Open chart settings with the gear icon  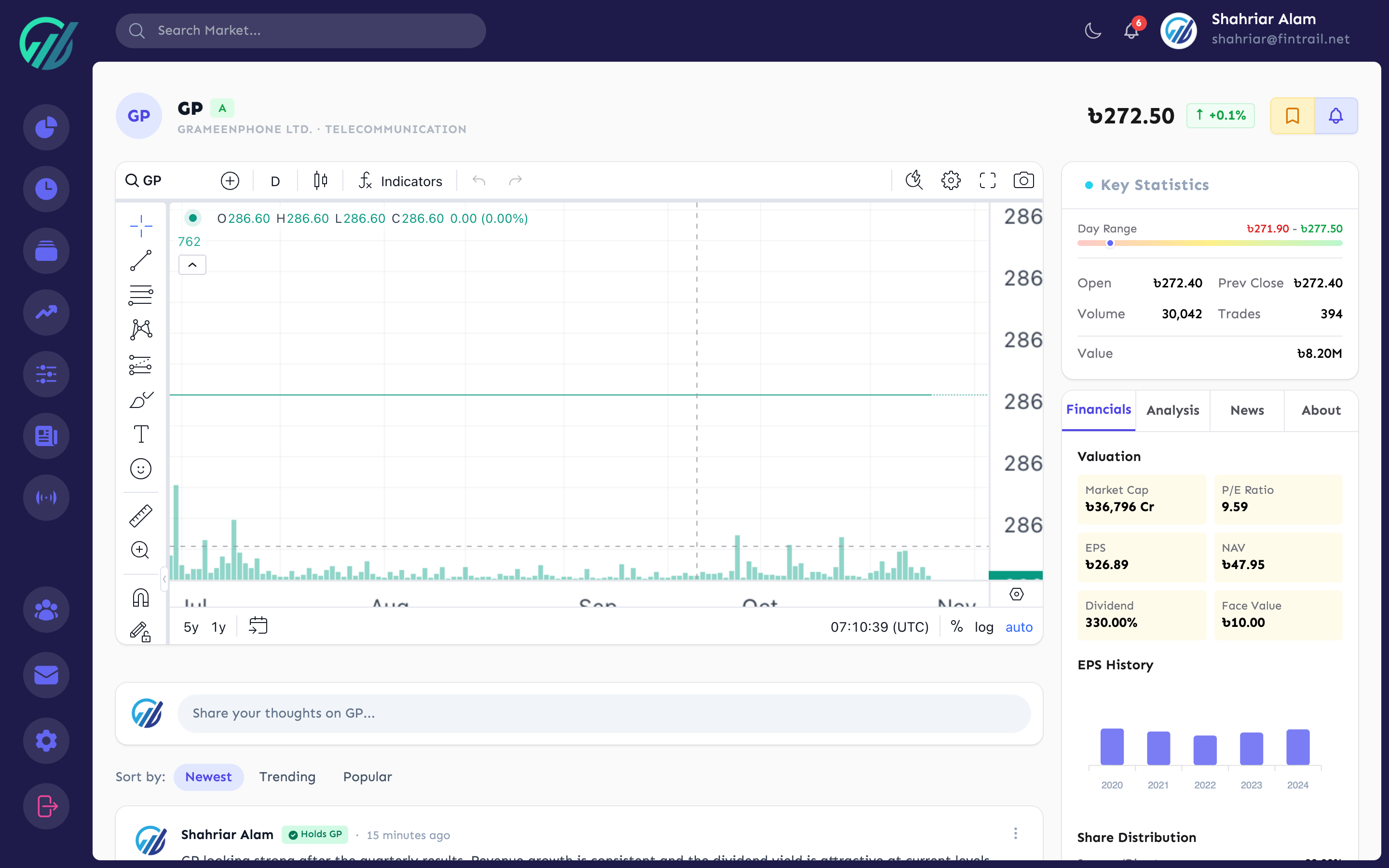click(951, 180)
